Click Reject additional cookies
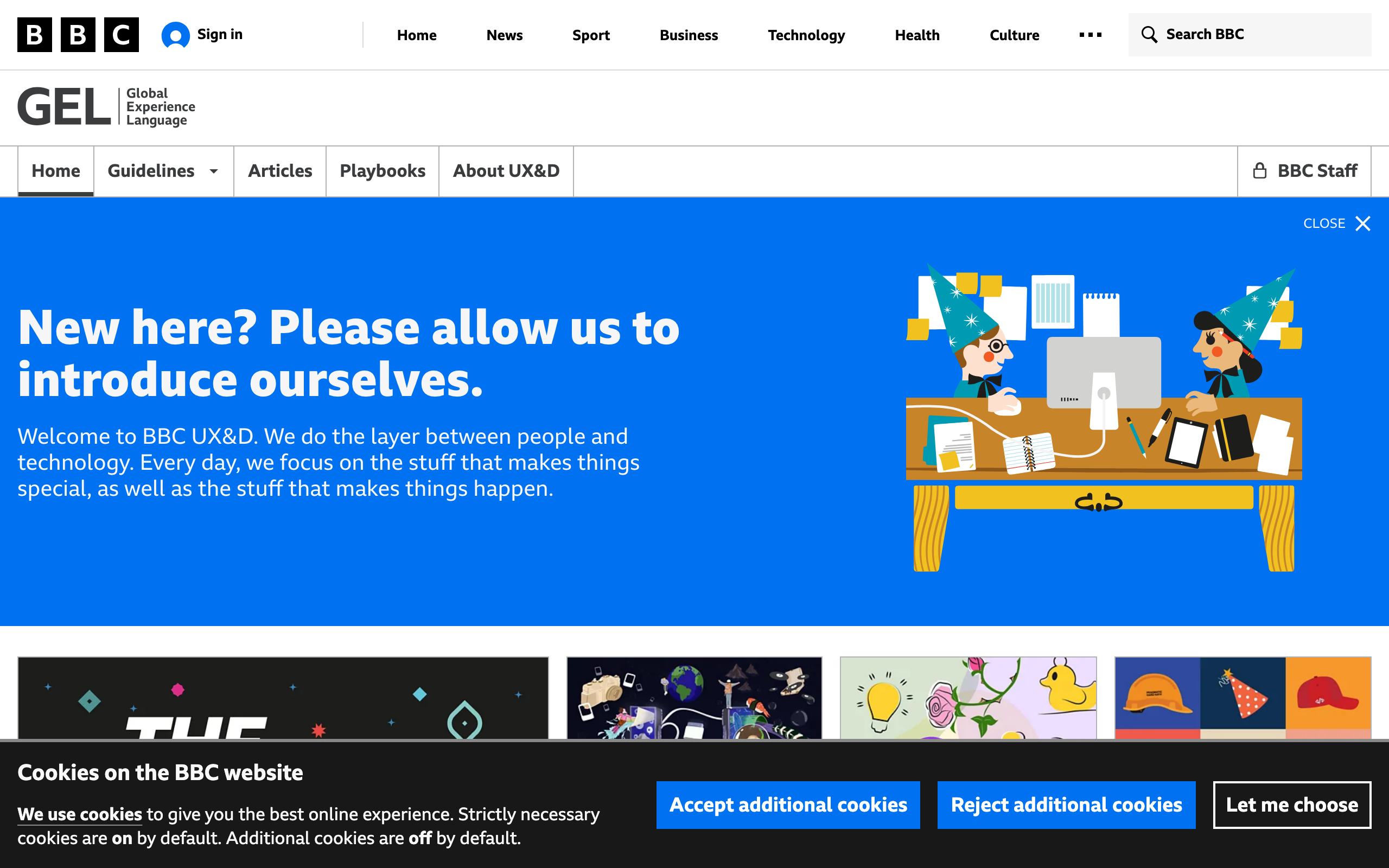 1066,805
